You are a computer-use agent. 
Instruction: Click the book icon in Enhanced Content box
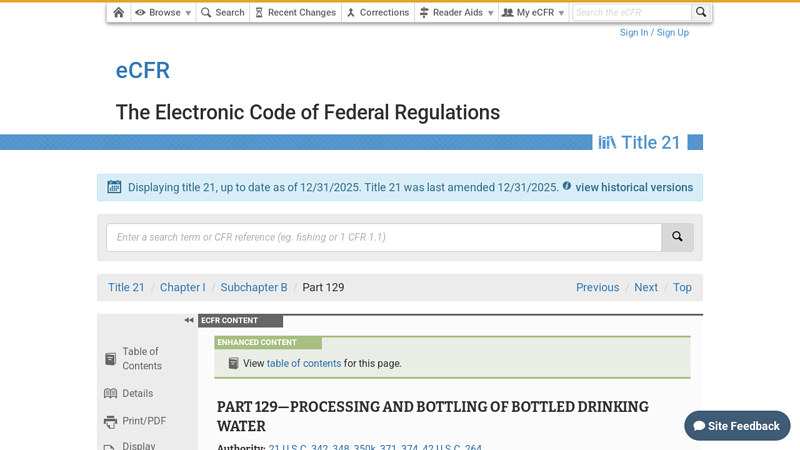(233, 363)
